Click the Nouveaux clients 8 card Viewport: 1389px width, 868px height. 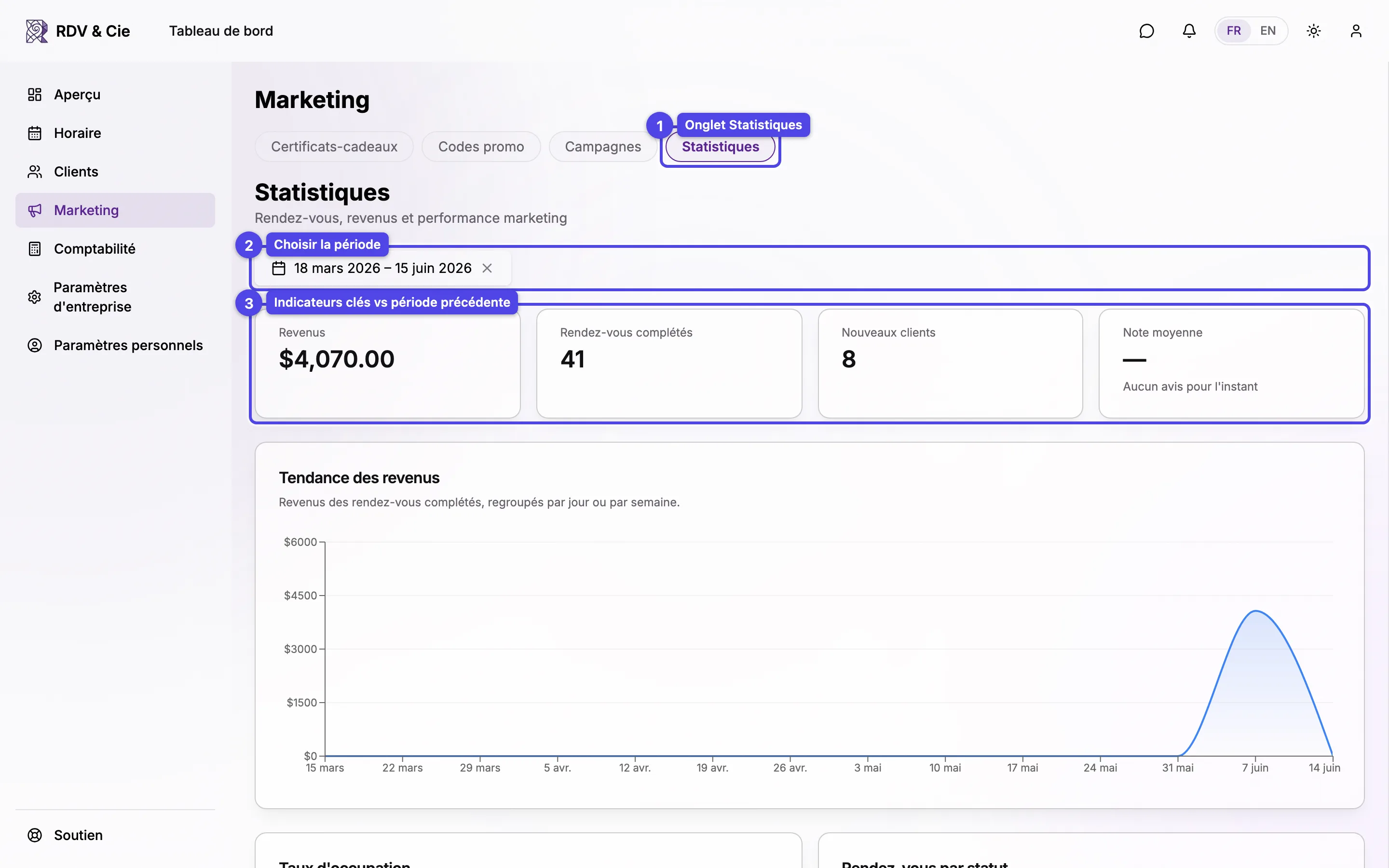coord(950,364)
